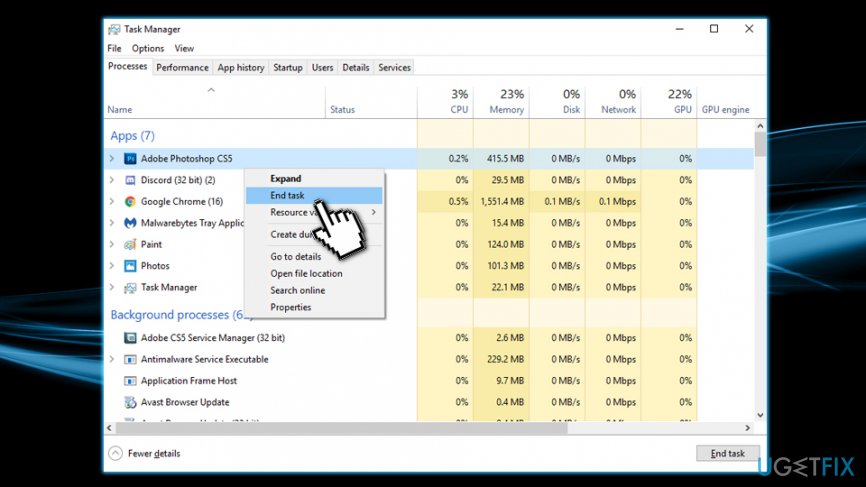The height and width of the screenshot is (487, 866).
Task: Click the Photos app icon
Action: 130,266
